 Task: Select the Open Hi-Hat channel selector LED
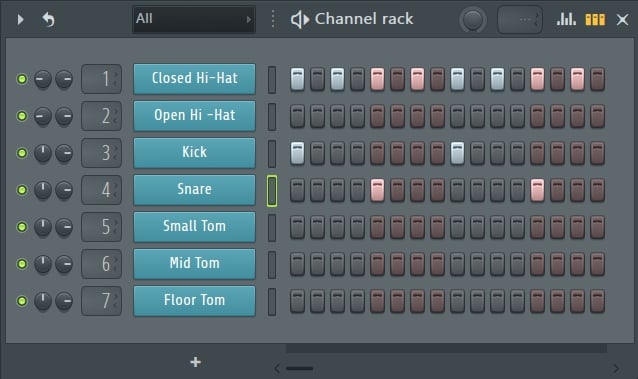272,117
